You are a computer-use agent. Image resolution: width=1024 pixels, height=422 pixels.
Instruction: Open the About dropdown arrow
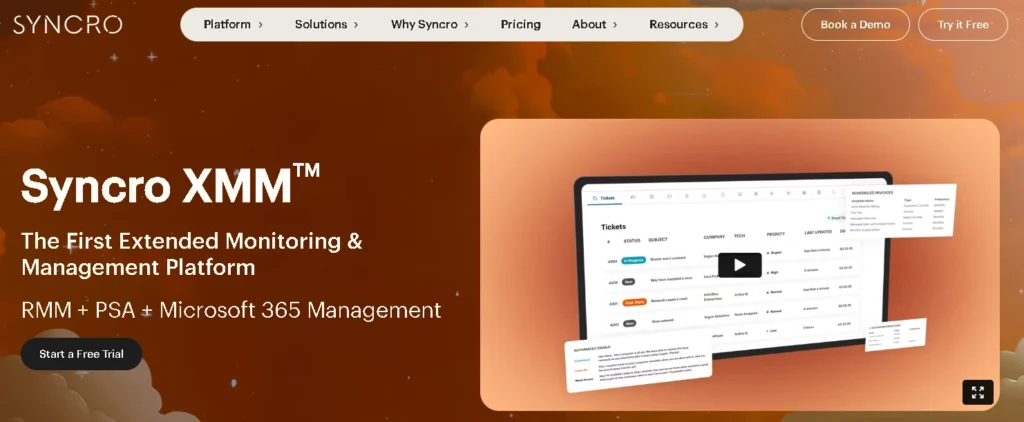[615, 25]
